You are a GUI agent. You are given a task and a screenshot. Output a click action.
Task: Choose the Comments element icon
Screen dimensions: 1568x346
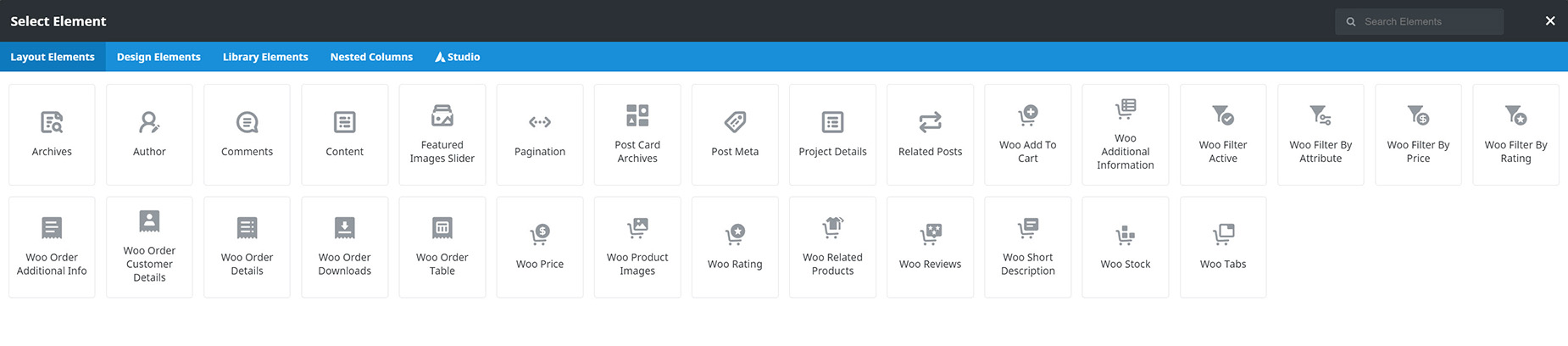pyautogui.click(x=247, y=123)
